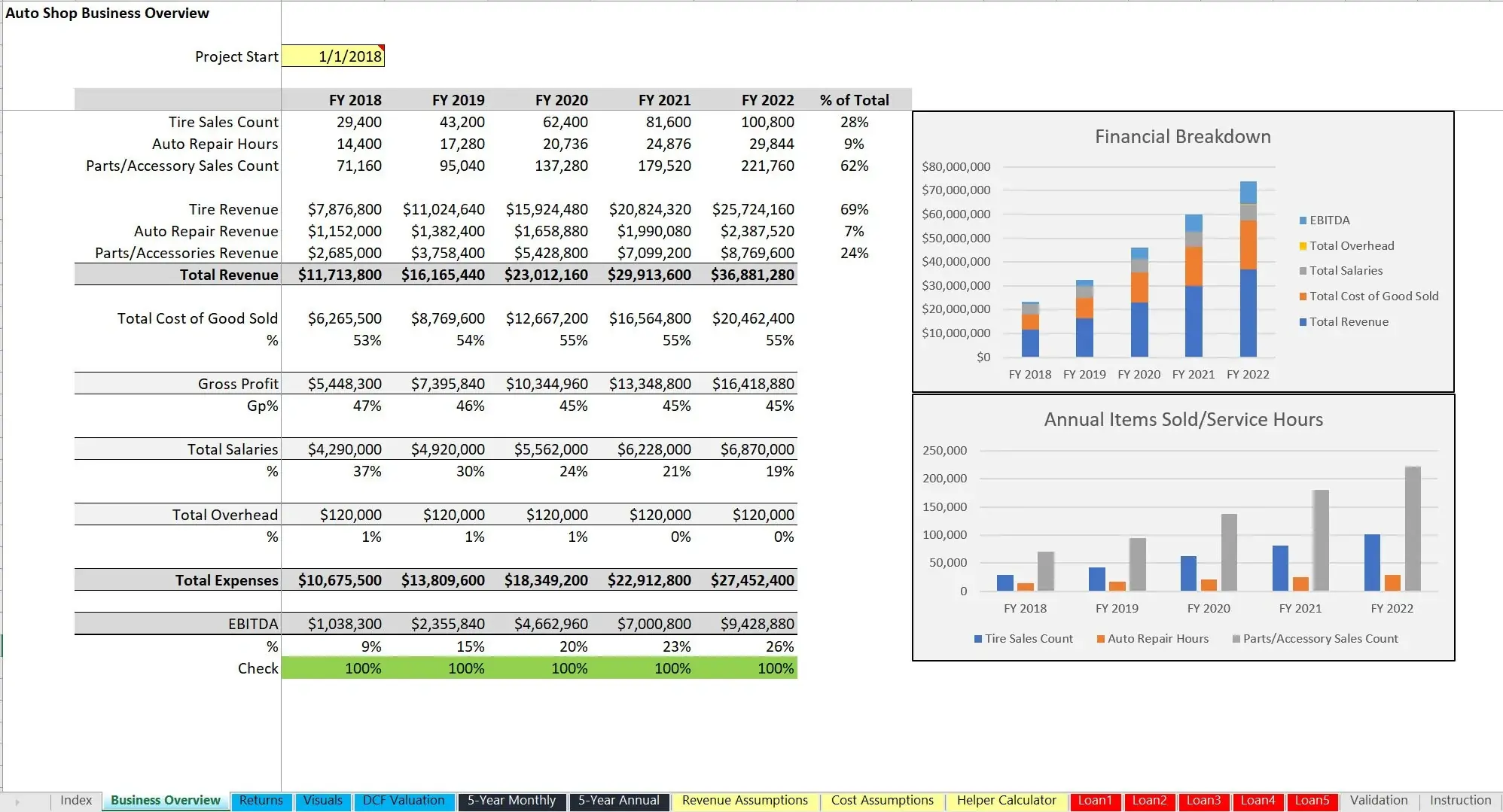Switch to the 5-Year Monthly sheet

511,801
